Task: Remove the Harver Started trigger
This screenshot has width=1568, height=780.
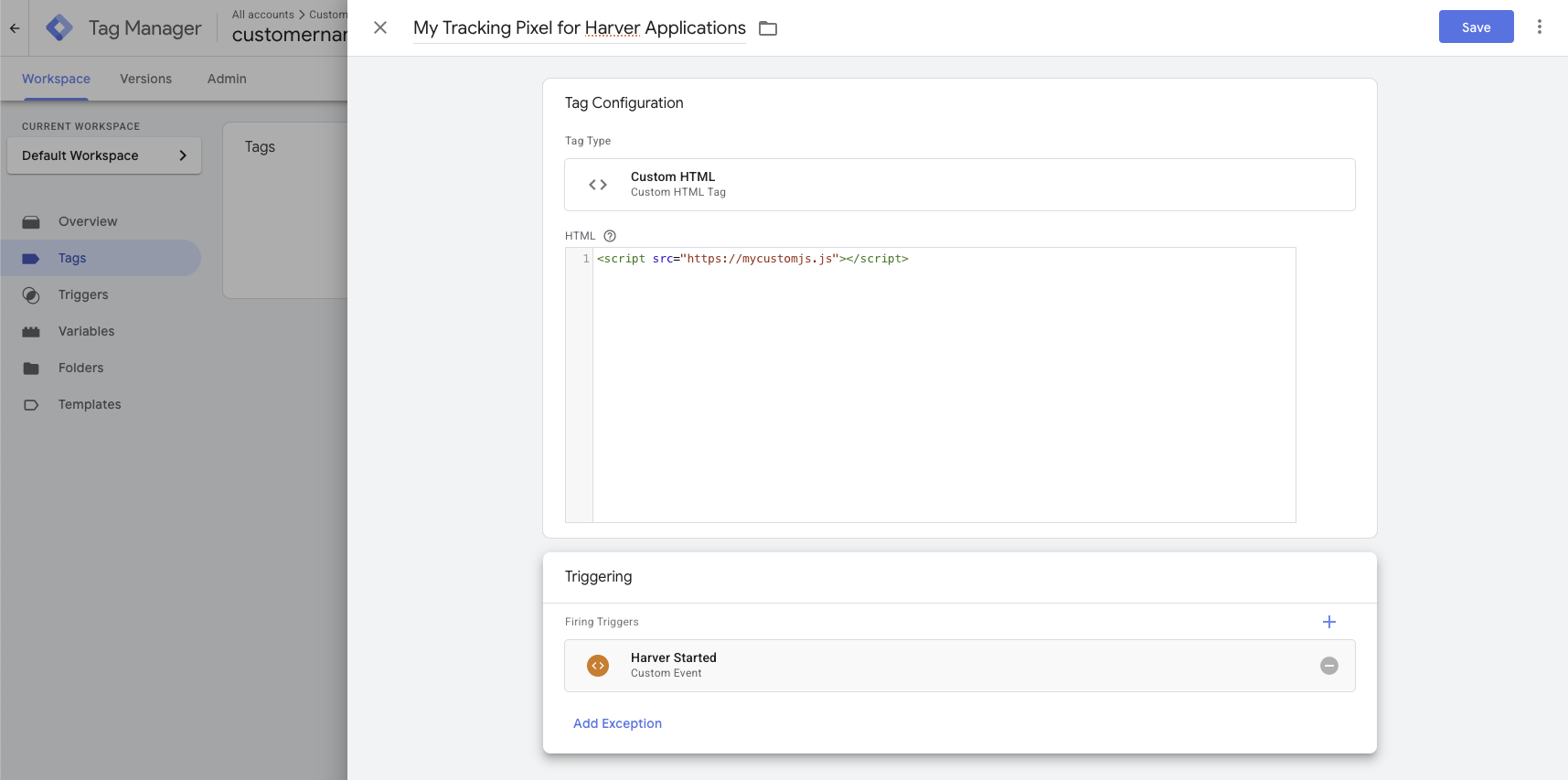Action: (x=1328, y=666)
